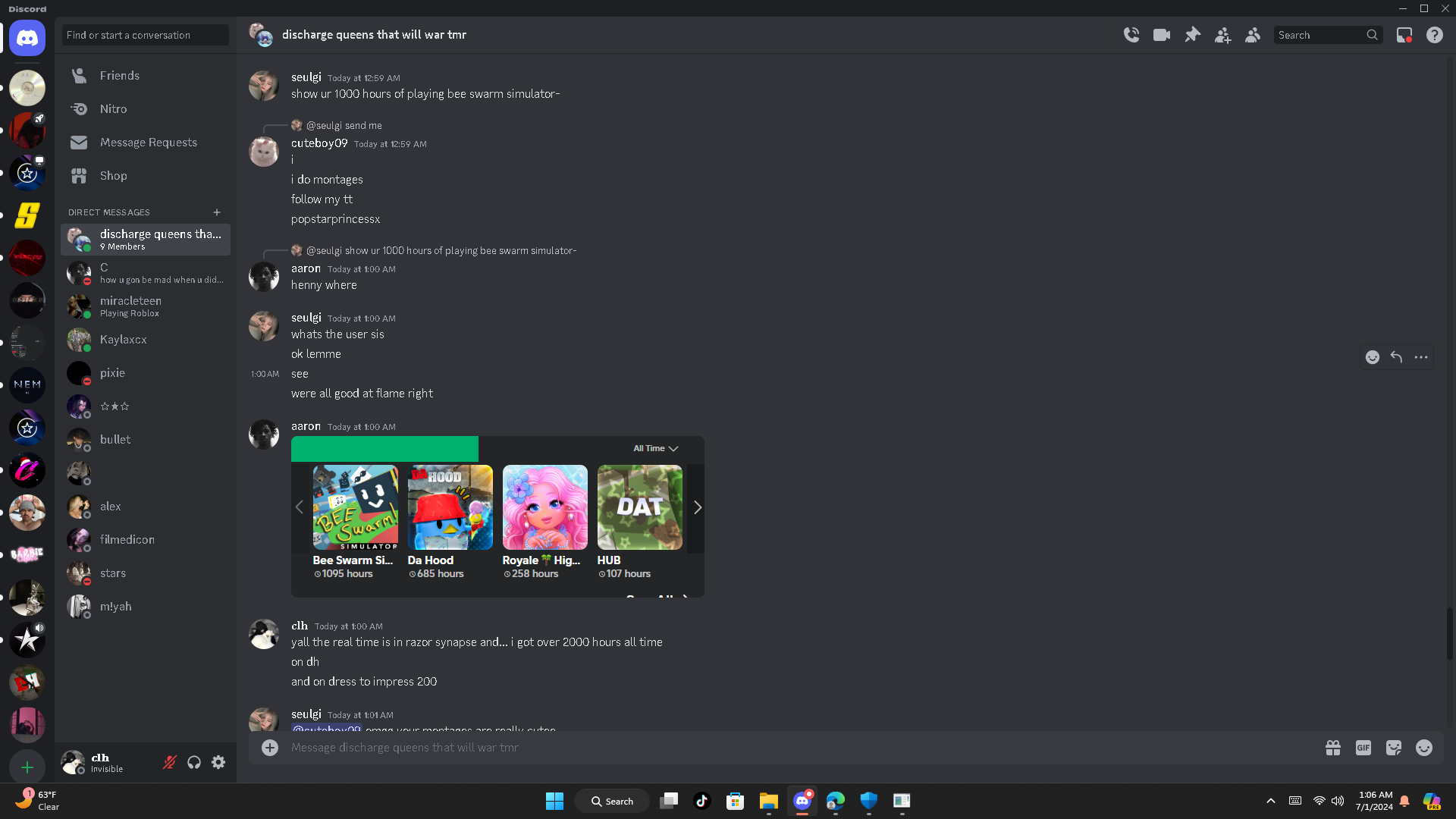Click the clh username in chat
1456x819 pixels.
coord(300,626)
